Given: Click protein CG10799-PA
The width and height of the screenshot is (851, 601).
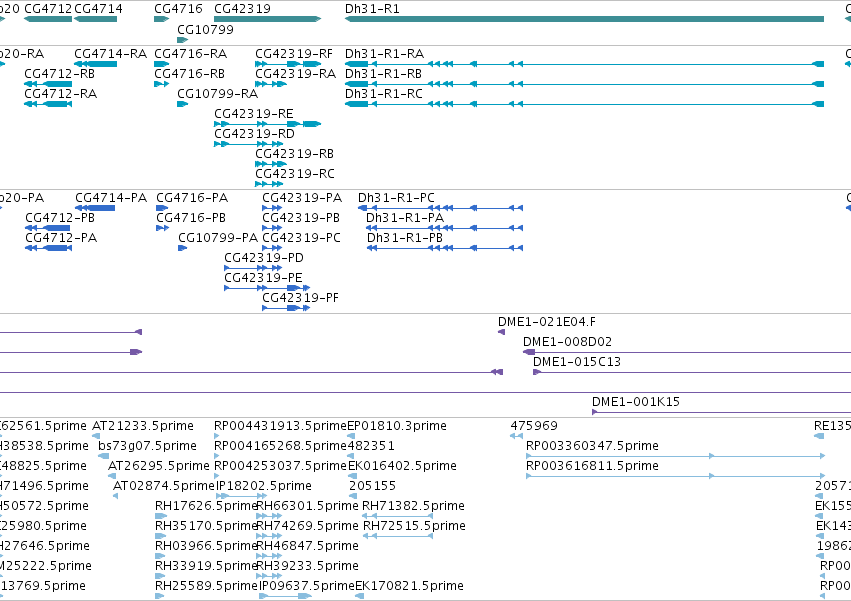Looking at the screenshot, I should coord(182,248).
